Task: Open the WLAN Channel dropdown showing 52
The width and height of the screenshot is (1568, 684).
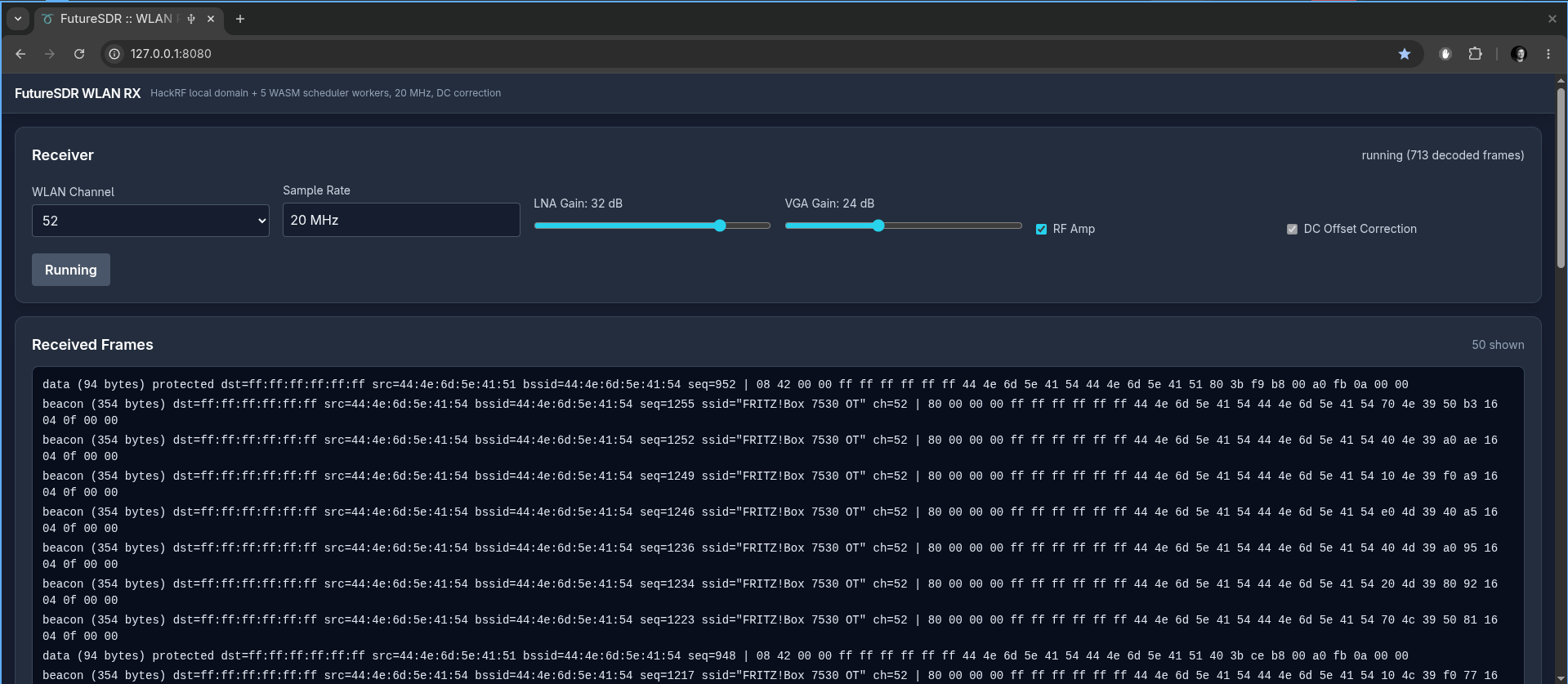Action: (x=150, y=221)
